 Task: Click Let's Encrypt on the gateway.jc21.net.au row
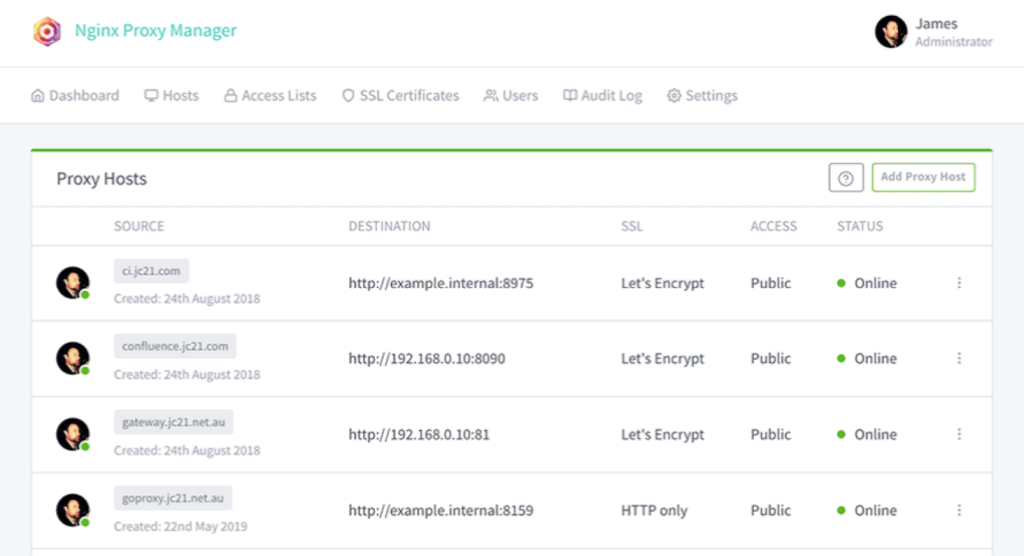point(662,434)
